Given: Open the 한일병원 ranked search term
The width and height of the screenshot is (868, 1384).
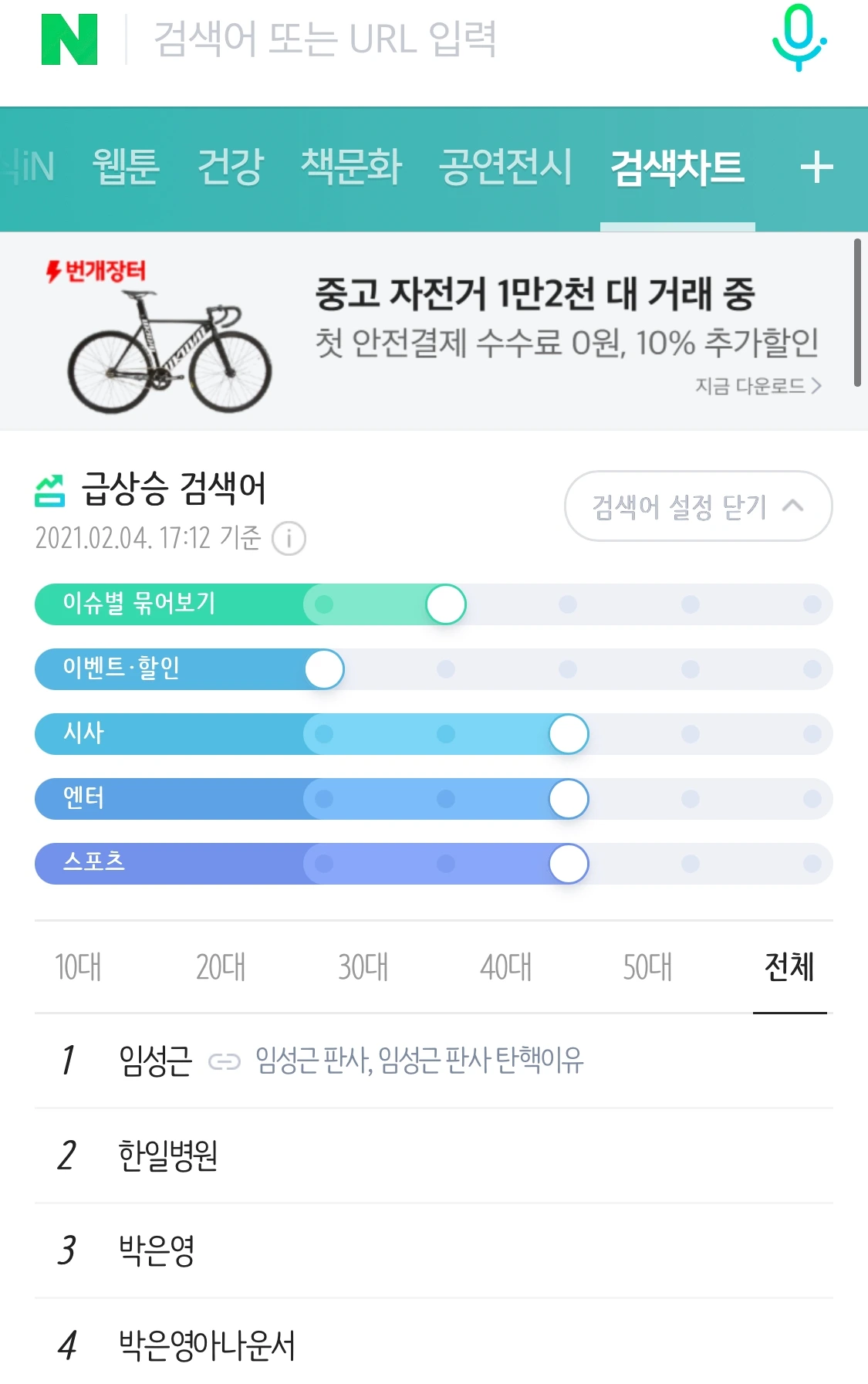Looking at the screenshot, I should pyautogui.click(x=168, y=1156).
